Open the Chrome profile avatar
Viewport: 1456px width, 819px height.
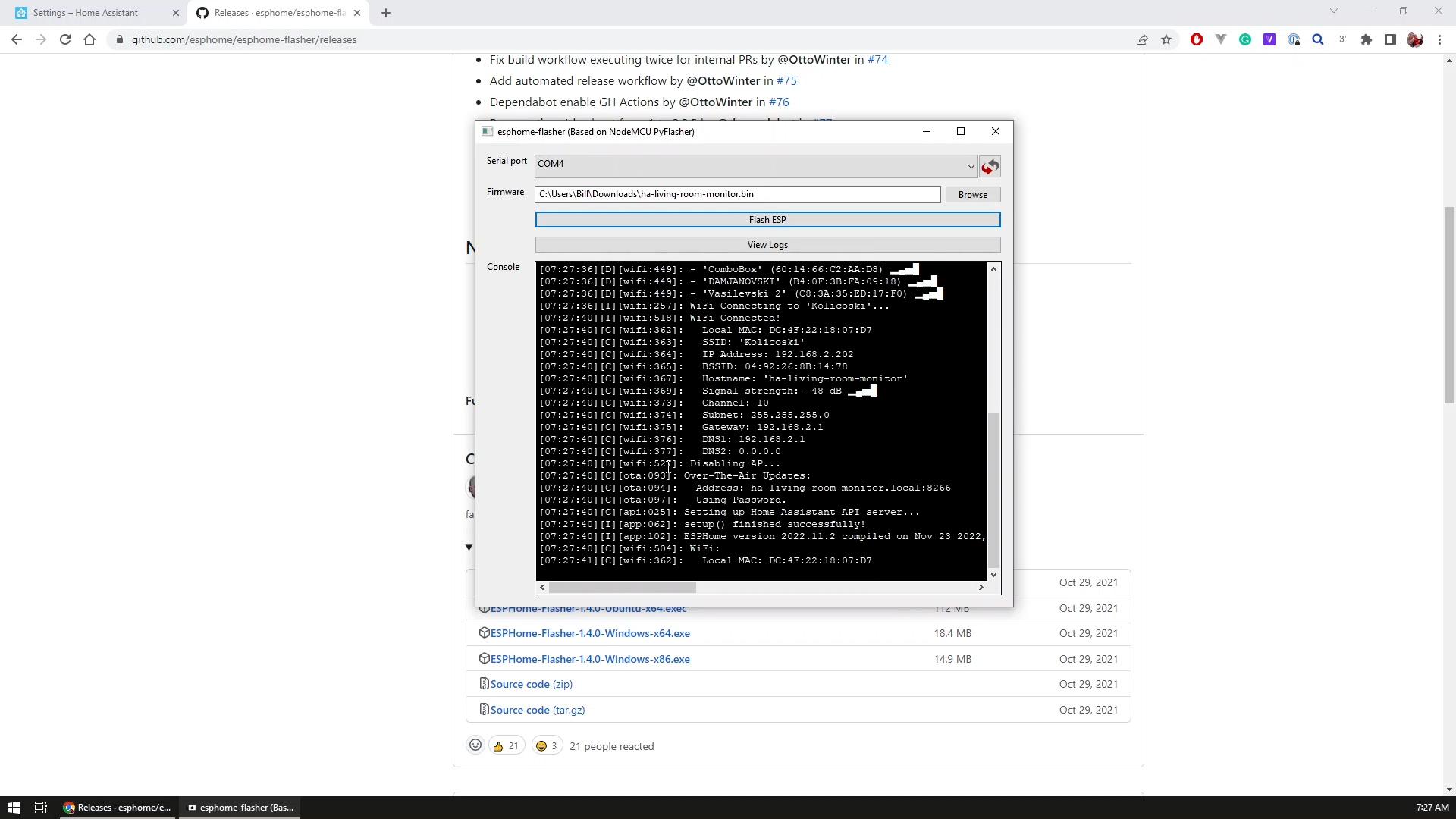(1414, 39)
